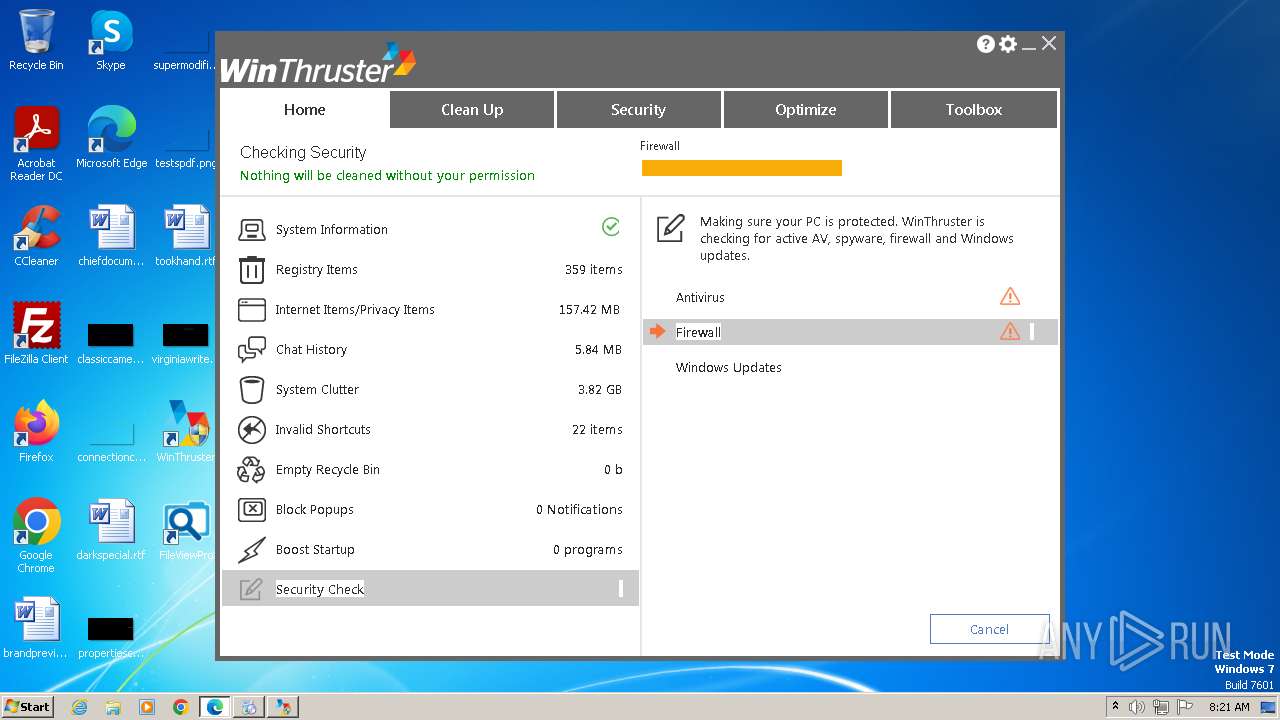
Task: Select the Windows Updates check item
Action: click(728, 367)
